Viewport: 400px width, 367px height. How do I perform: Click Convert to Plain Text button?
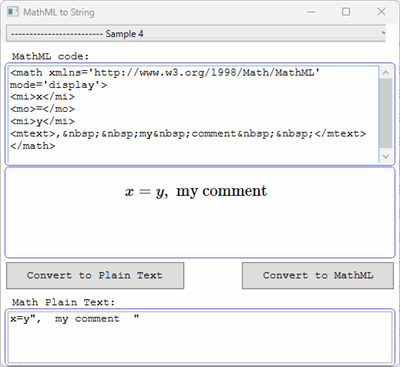pos(95,275)
